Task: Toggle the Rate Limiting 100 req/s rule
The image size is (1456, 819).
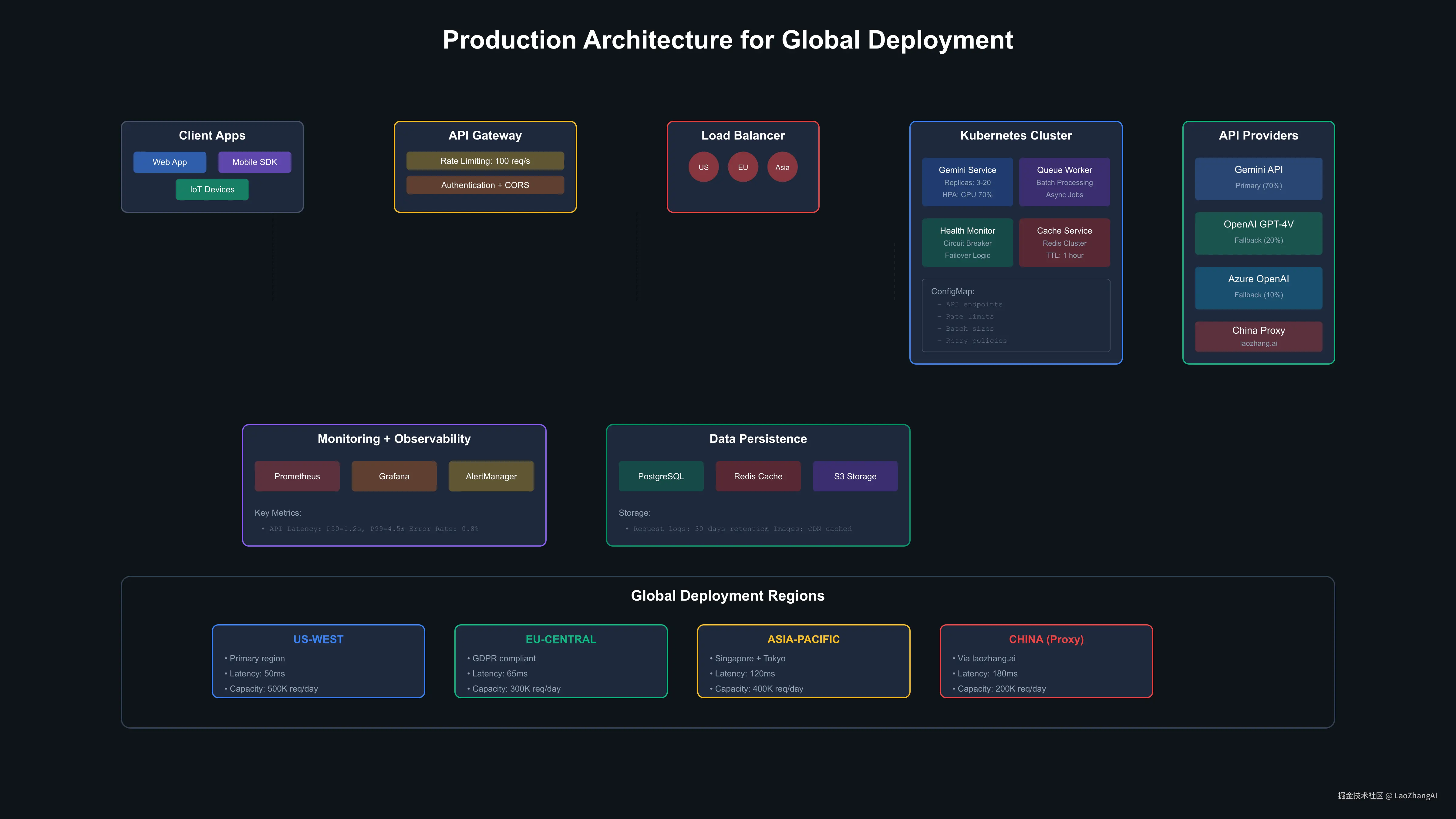Action: (x=485, y=160)
